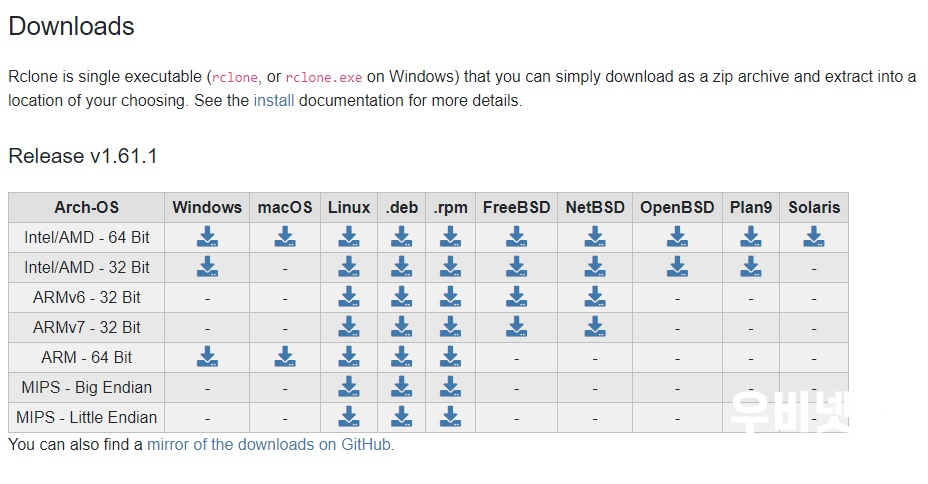Click the Linux column header
Image resolution: width=928 pixels, height=484 pixels.
(349, 207)
